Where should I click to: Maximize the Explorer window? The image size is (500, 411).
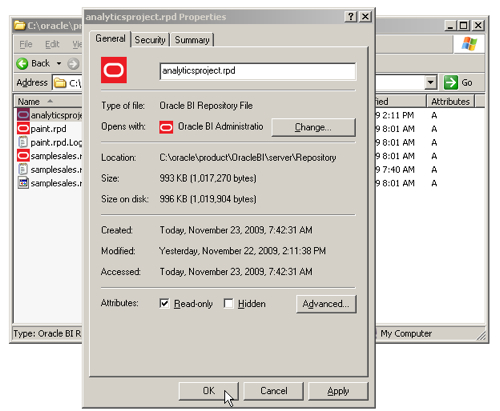(x=464, y=25)
